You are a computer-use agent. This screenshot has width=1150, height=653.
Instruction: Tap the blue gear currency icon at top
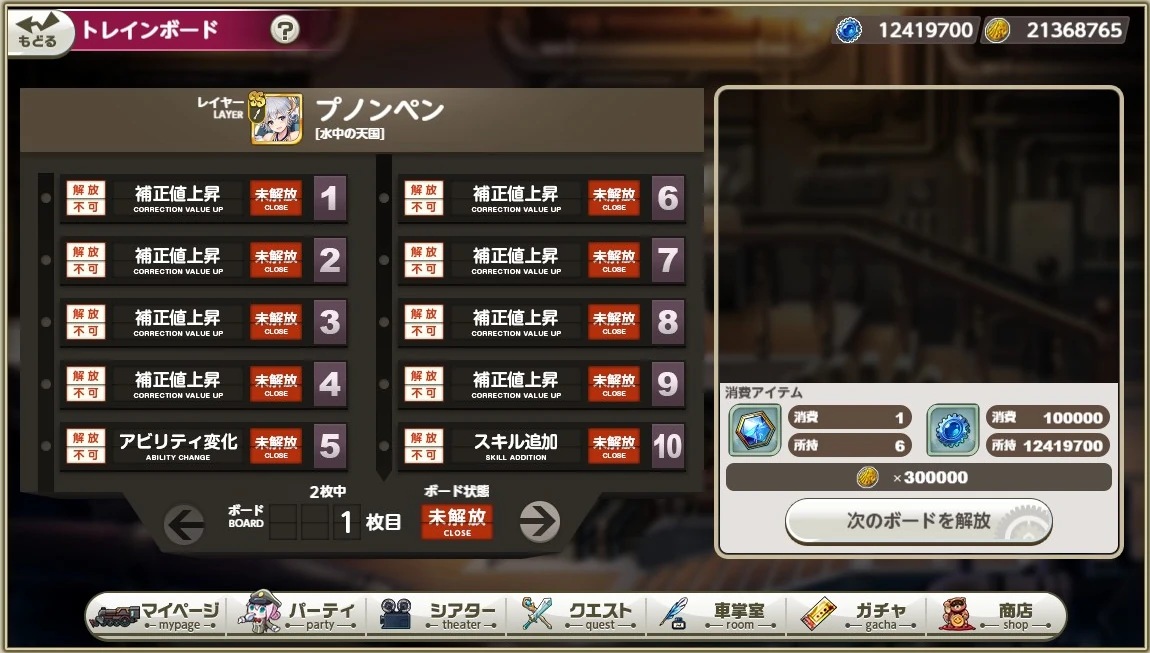[x=849, y=30]
